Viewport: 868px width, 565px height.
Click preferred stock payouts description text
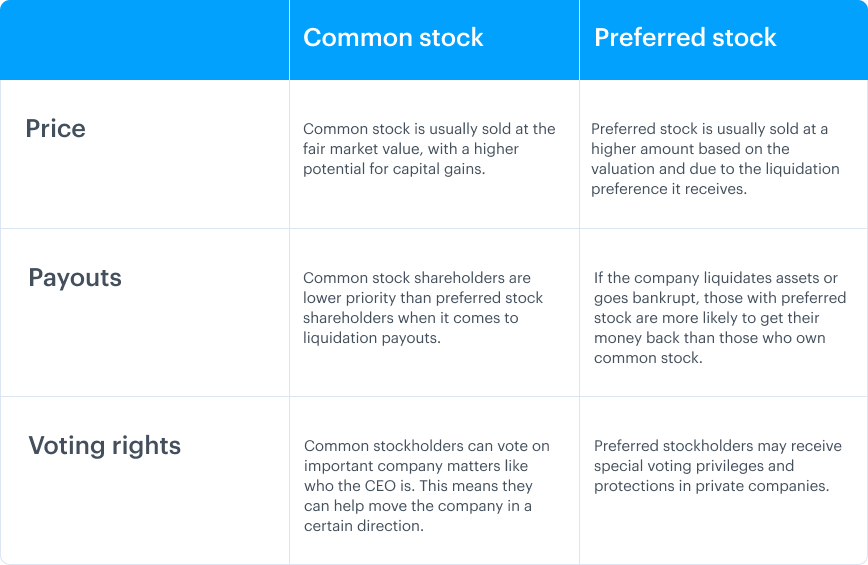point(720,318)
